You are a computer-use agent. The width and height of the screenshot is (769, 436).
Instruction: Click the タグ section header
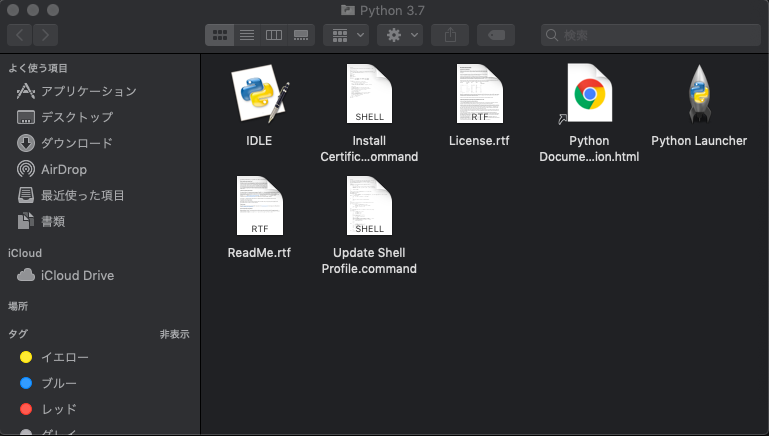(18, 334)
